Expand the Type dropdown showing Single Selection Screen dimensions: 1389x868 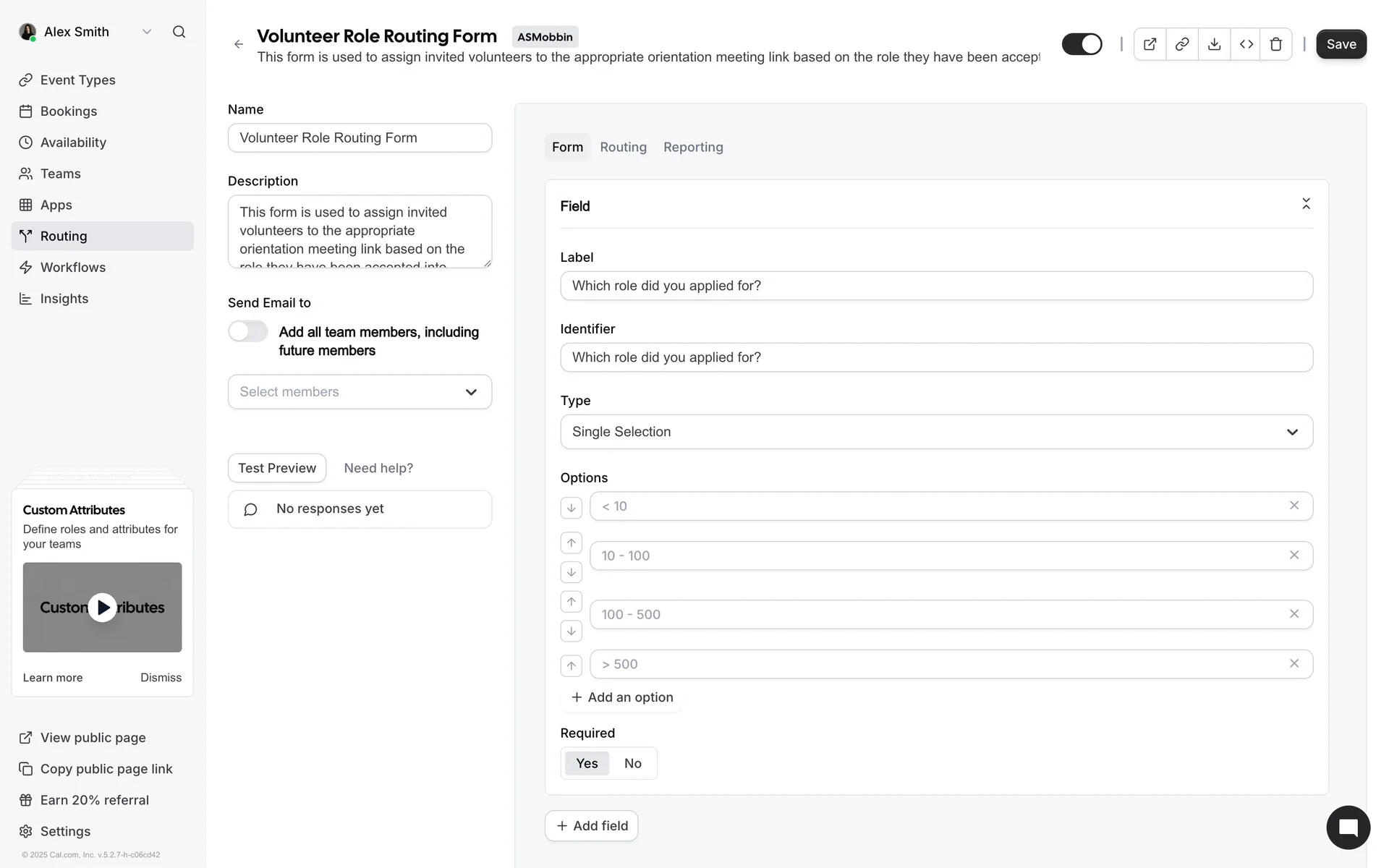pos(936,432)
